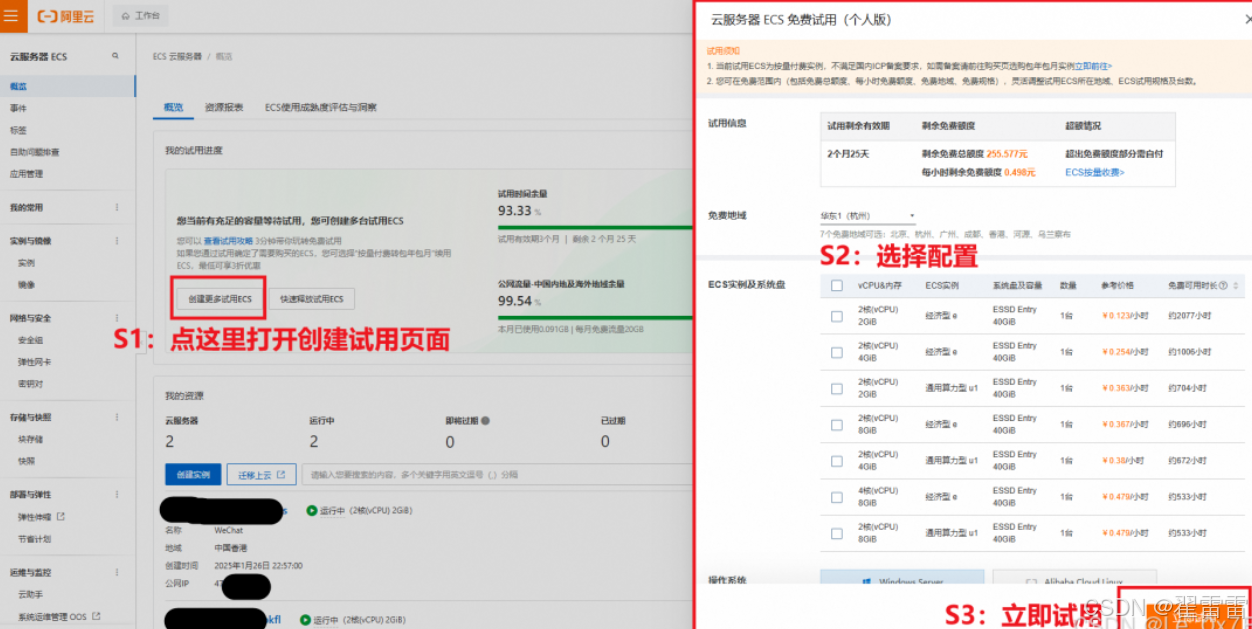Open the three-dot menu next to 我的常用
This screenshot has height=629, width=1252.
[116, 208]
